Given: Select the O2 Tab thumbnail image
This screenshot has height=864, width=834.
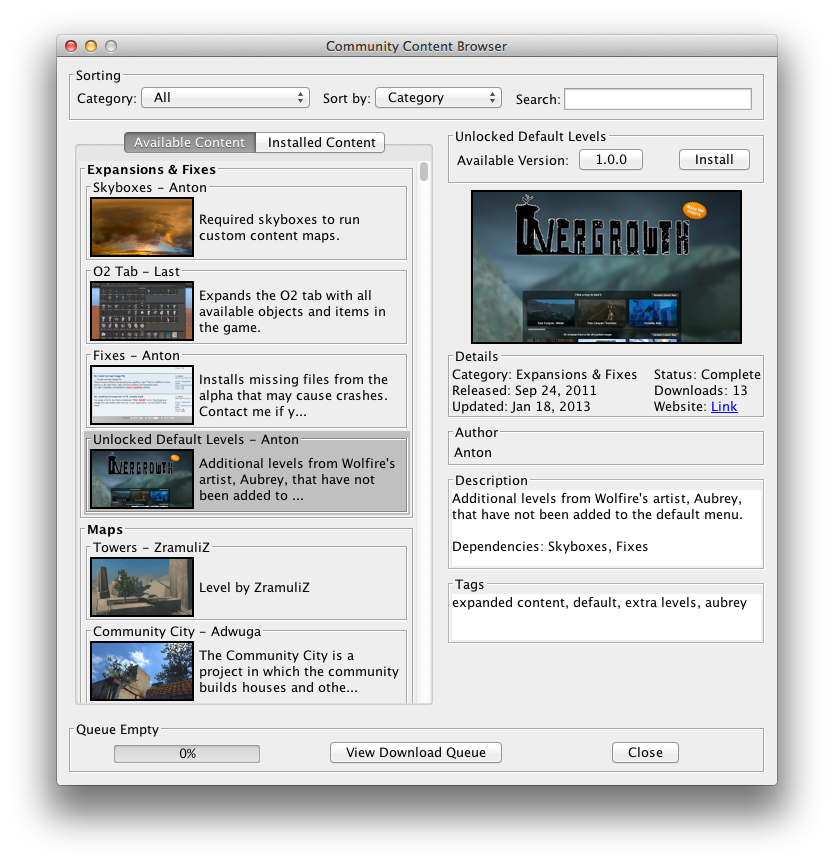Looking at the screenshot, I should (x=142, y=311).
